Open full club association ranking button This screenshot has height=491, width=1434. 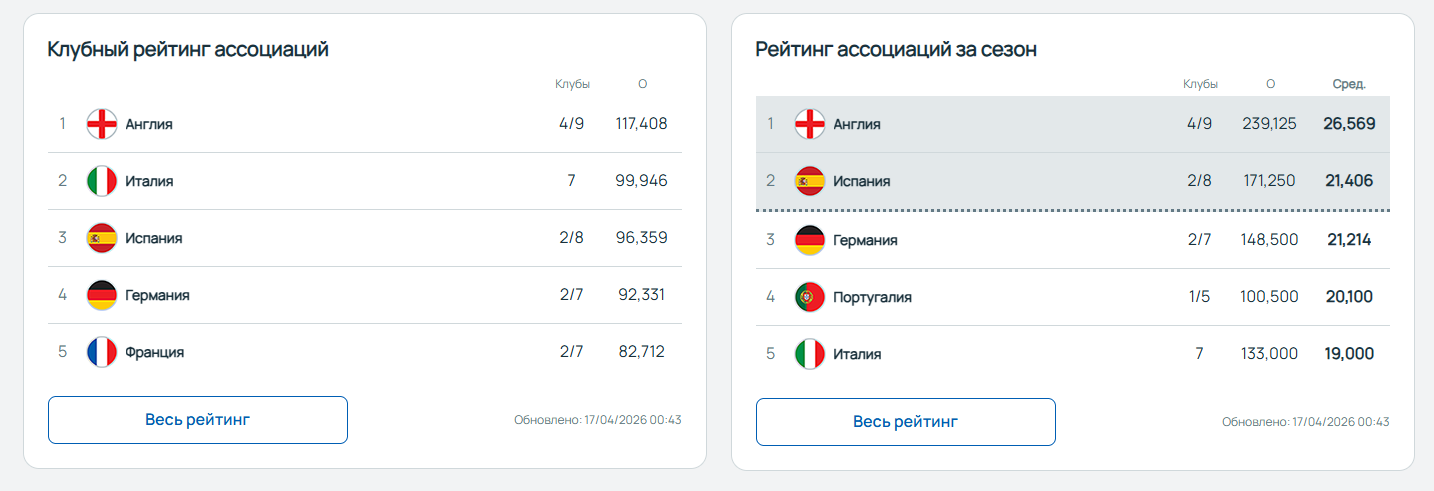pos(198,420)
